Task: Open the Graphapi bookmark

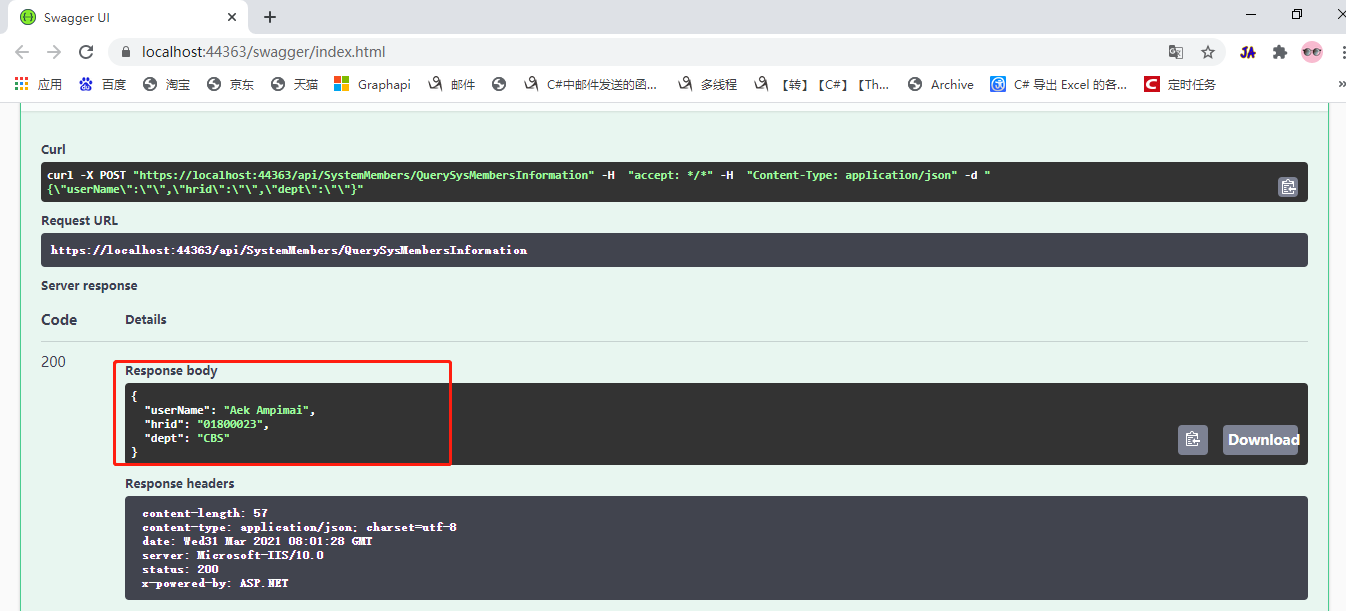Action: tap(372, 84)
